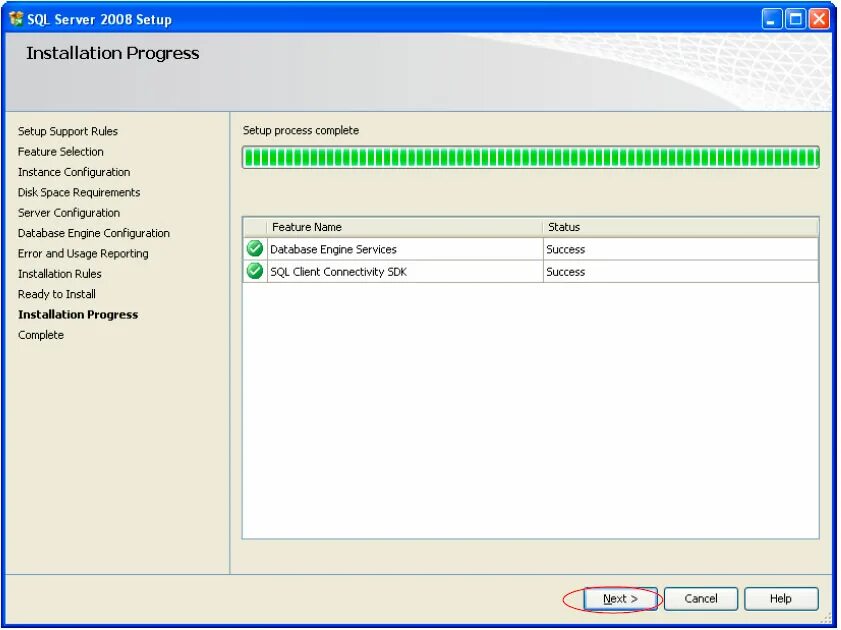The image size is (841, 630).
Task: Select the Feature Selection step
Action: pos(61,152)
